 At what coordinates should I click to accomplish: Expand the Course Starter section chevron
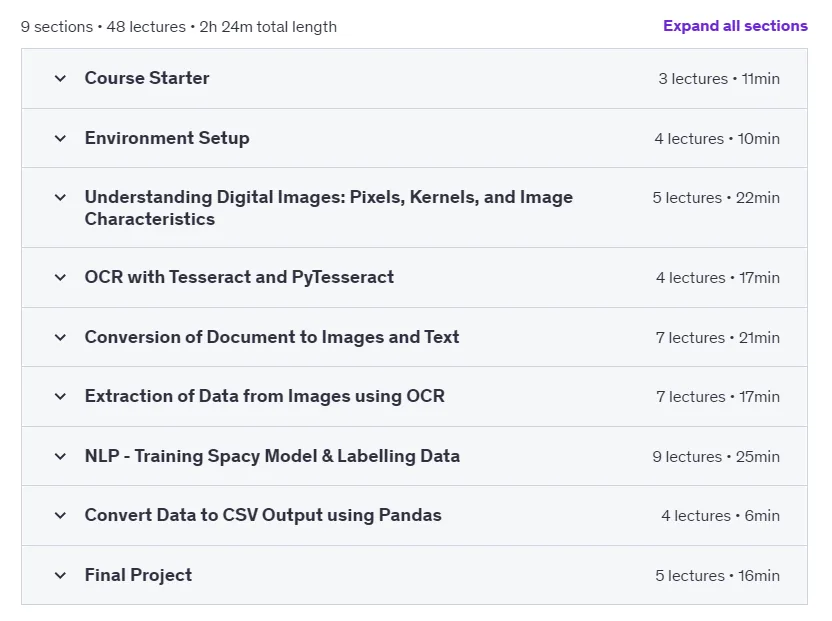click(x=60, y=79)
